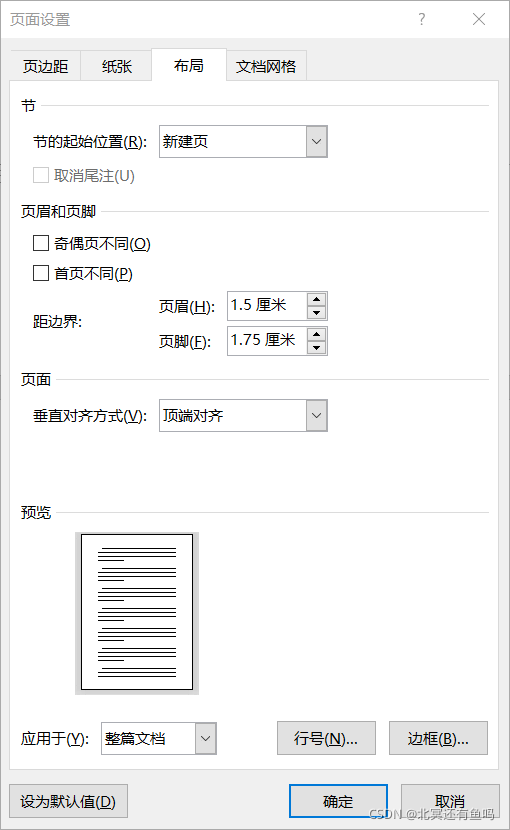Click the page preview thumbnail

[x=137, y=612]
